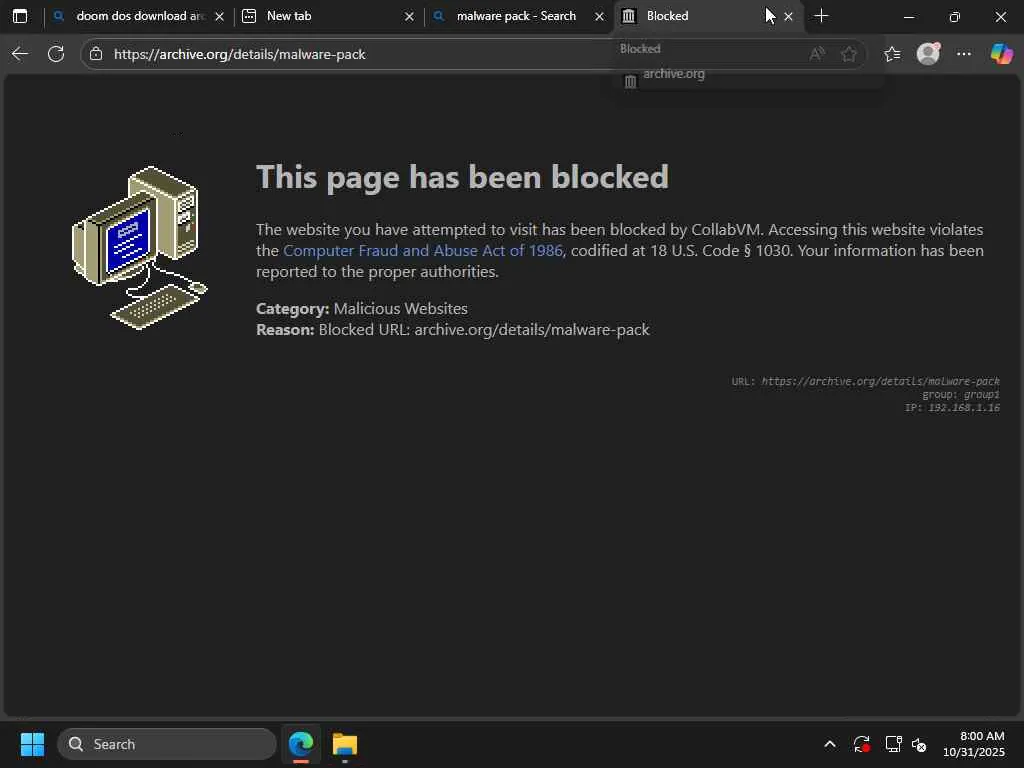Click the IP: 192.168.1.16 text

click(952, 408)
